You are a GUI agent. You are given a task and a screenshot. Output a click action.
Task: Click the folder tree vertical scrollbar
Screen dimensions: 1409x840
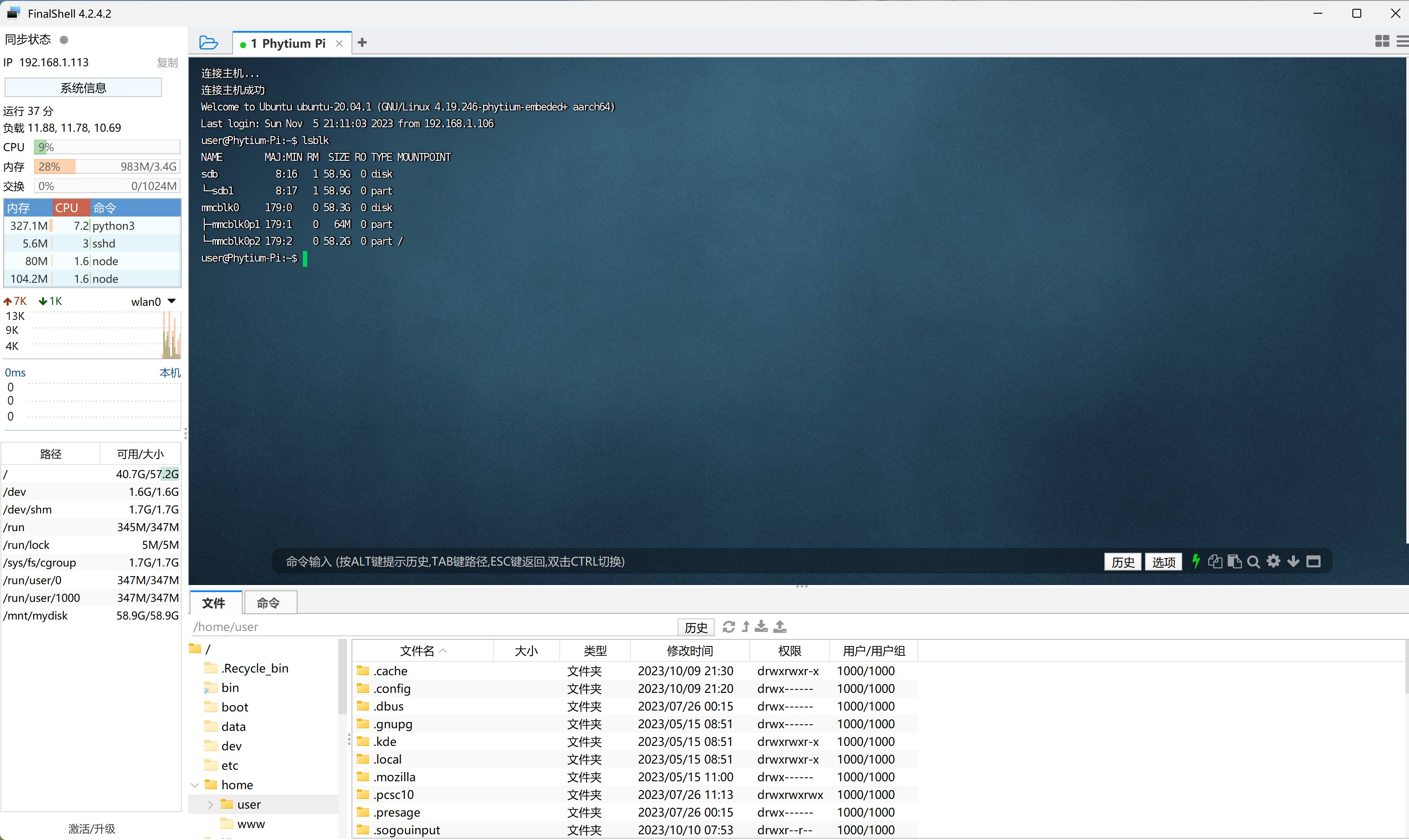tap(342, 677)
